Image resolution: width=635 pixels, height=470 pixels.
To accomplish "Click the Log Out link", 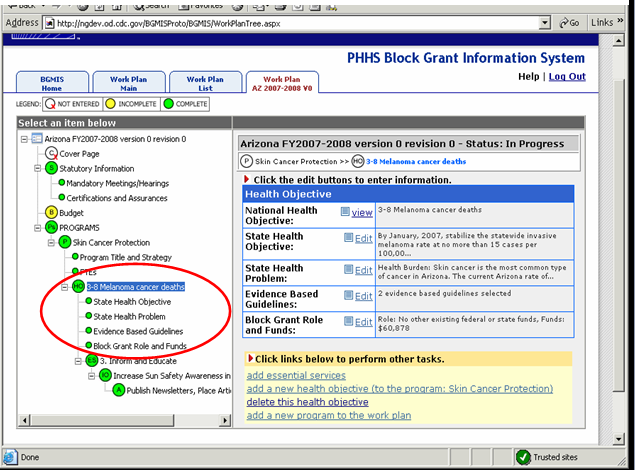I will coord(566,77).
